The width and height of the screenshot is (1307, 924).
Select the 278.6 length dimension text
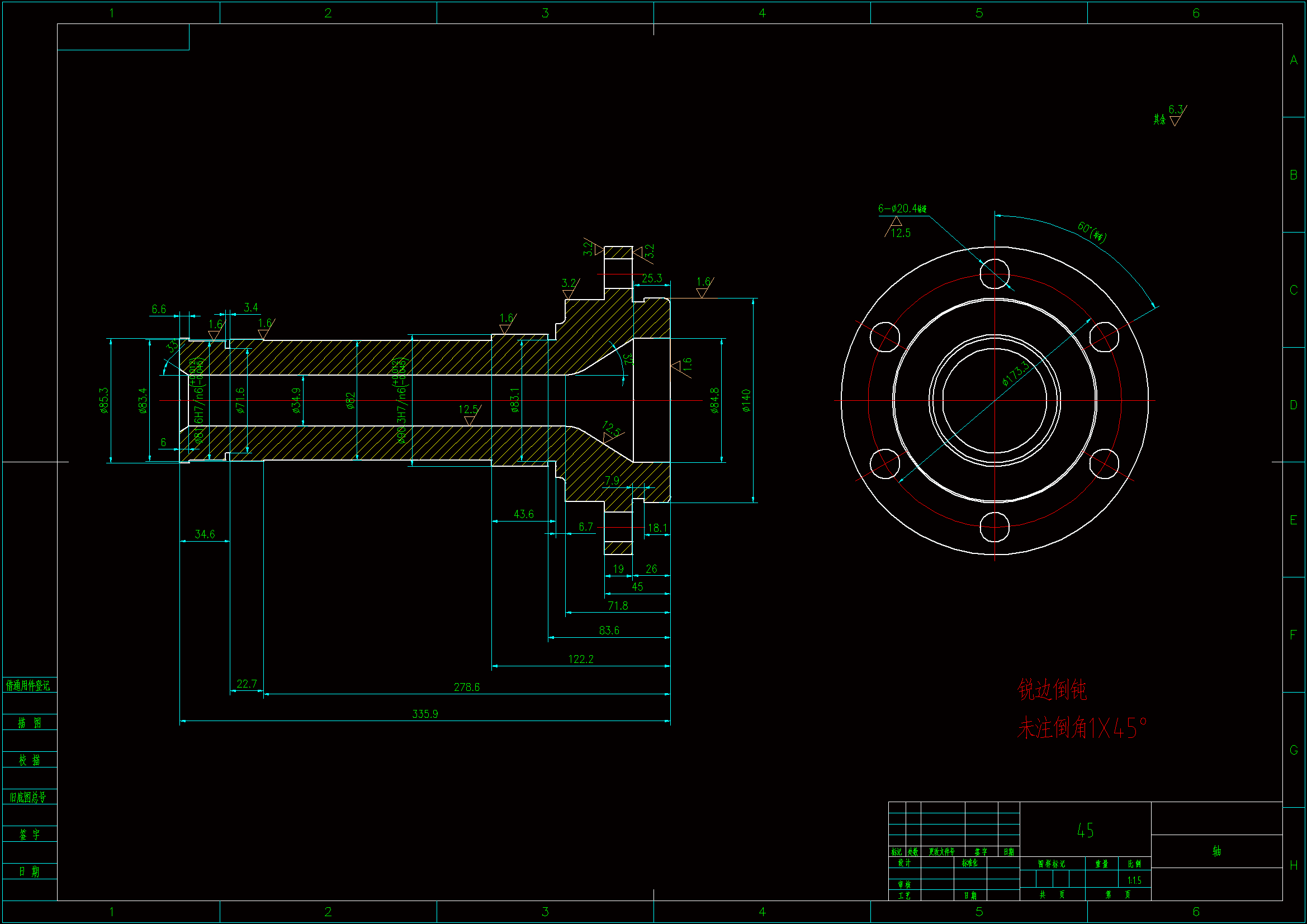point(466,687)
